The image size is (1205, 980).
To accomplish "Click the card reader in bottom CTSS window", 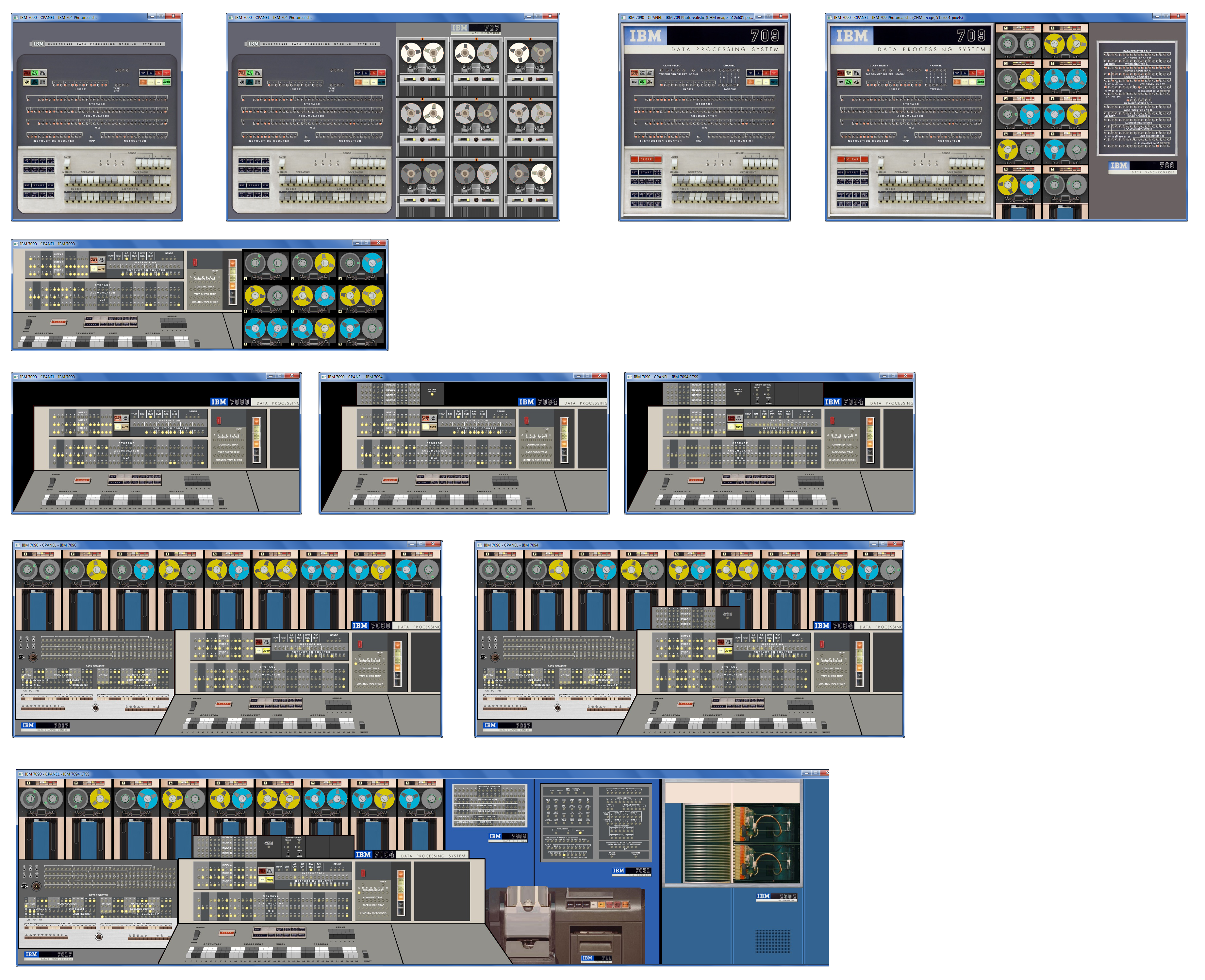I will (565, 926).
